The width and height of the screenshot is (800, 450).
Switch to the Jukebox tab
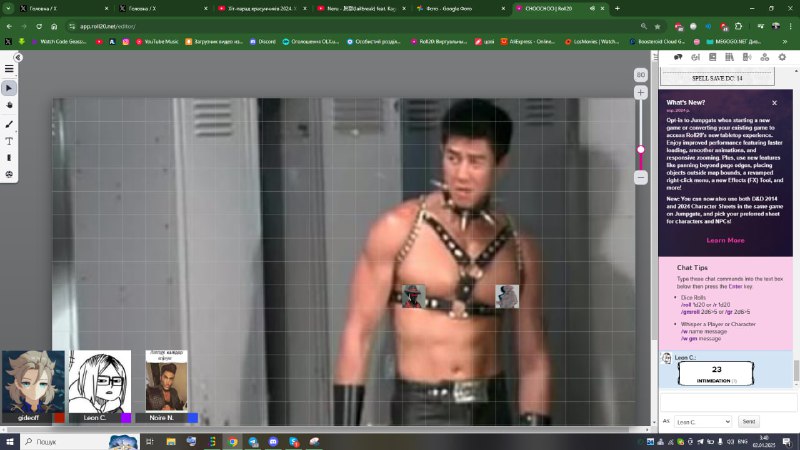pos(747,57)
